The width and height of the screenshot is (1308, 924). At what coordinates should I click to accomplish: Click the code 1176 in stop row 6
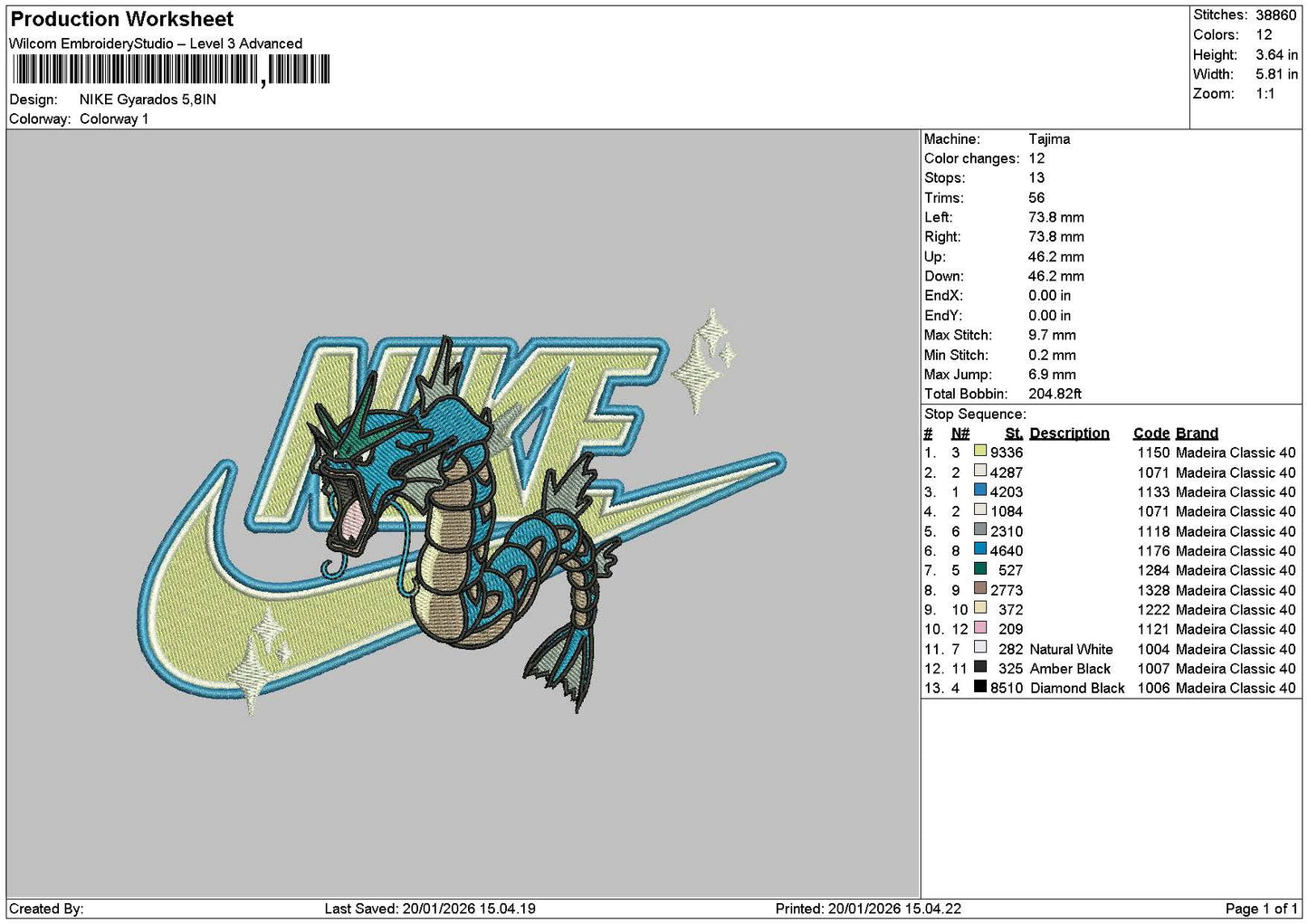click(1153, 550)
